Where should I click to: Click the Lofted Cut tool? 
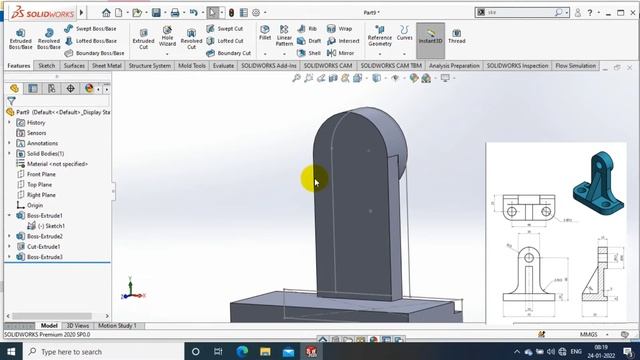[x=225, y=41]
